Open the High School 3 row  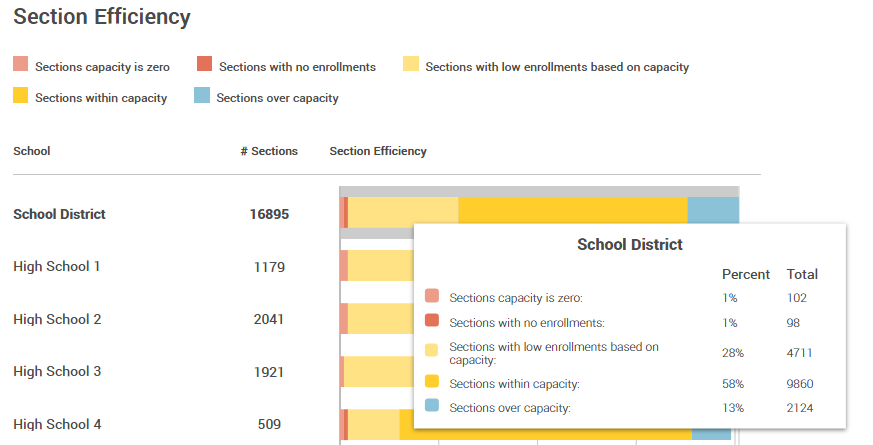pos(57,371)
